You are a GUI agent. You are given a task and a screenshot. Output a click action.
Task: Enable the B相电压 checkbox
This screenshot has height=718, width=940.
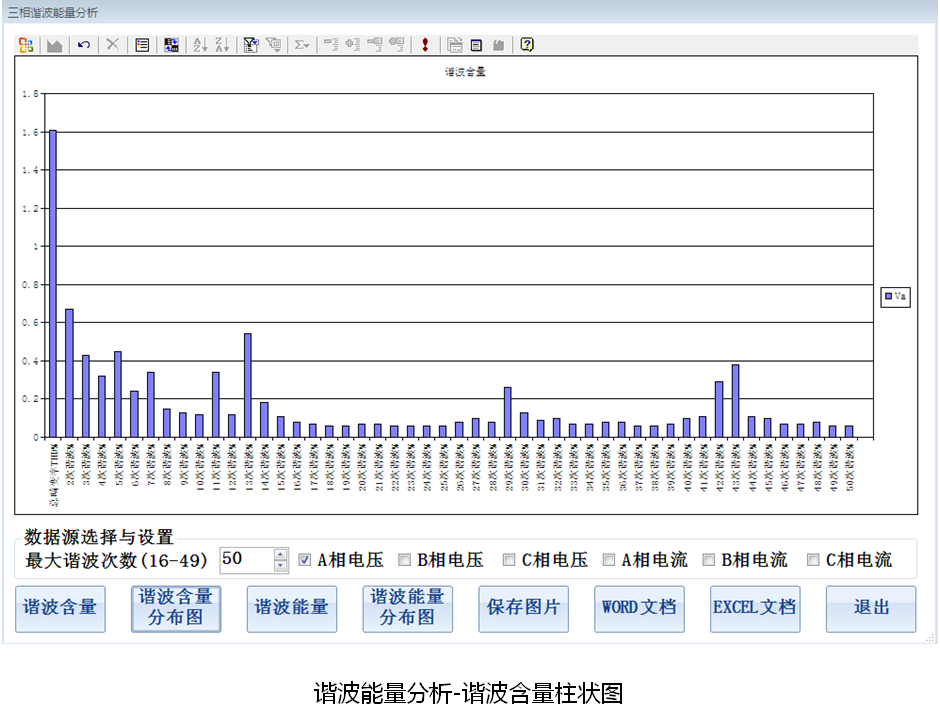pyautogui.click(x=405, y=560)
